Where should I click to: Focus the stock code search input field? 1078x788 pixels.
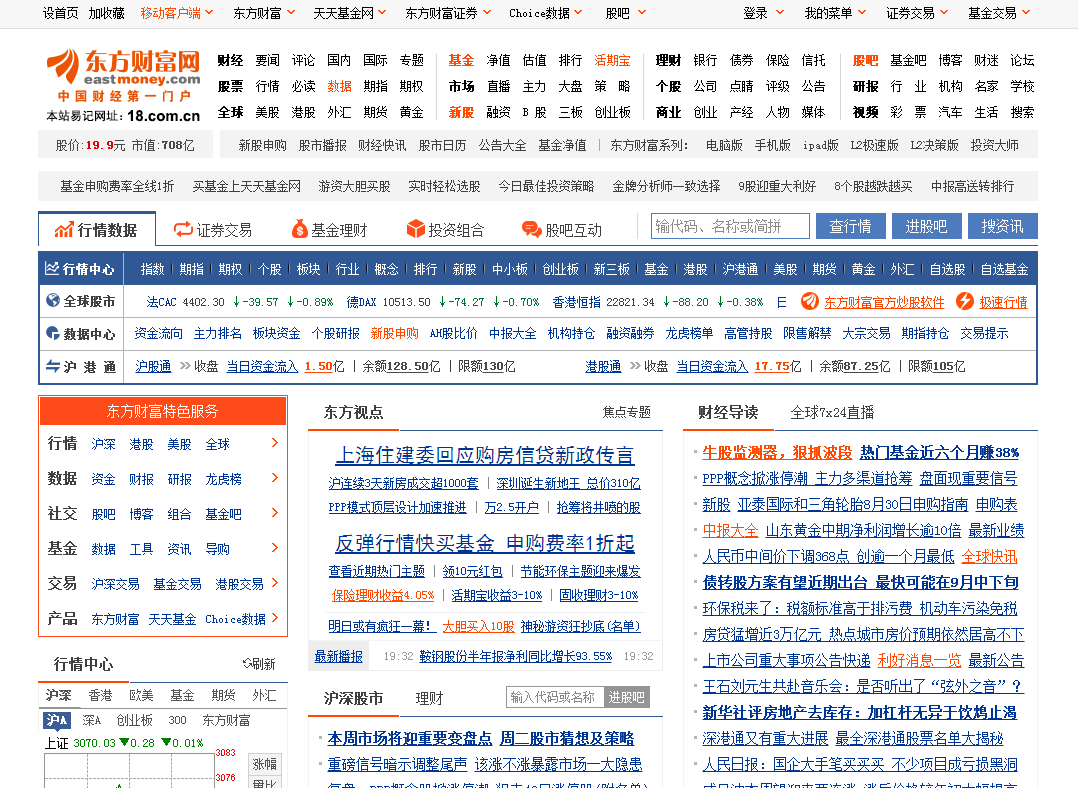(730, 226)
